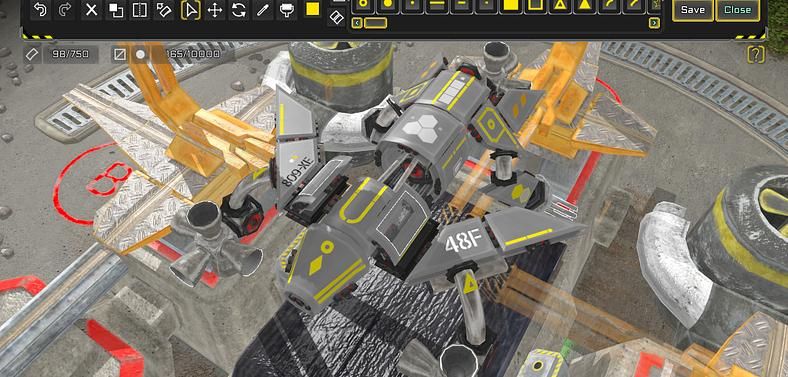Image resolution: width=788 pixels, height=377 pixels.
Task: Open the yellow color swatch
Action: coord(313,9)
